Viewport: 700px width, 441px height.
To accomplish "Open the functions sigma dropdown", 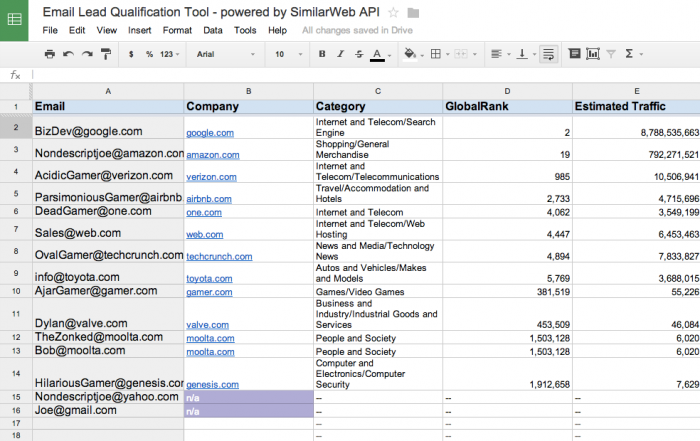I will pyautogui.click(x=633, y=54).
